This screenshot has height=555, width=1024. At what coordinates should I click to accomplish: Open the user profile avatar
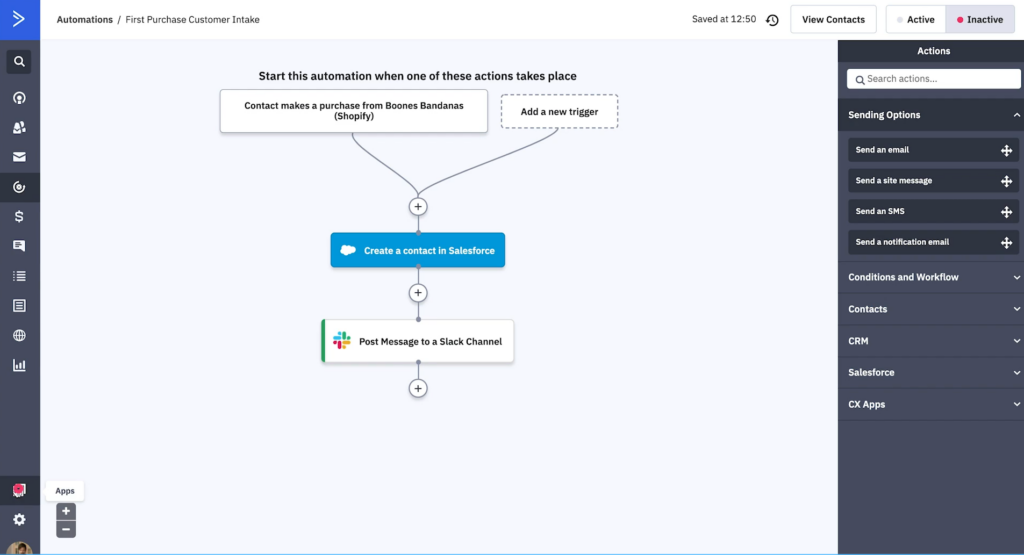point(19,548)
